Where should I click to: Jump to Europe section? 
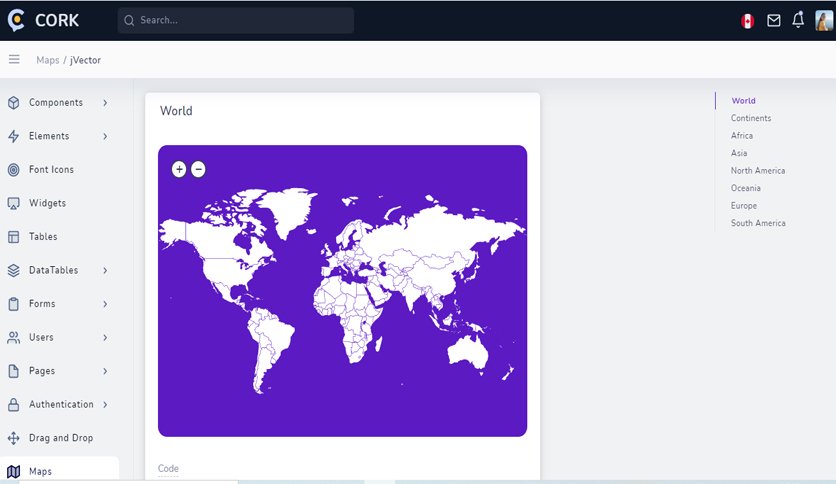[744, 206]
